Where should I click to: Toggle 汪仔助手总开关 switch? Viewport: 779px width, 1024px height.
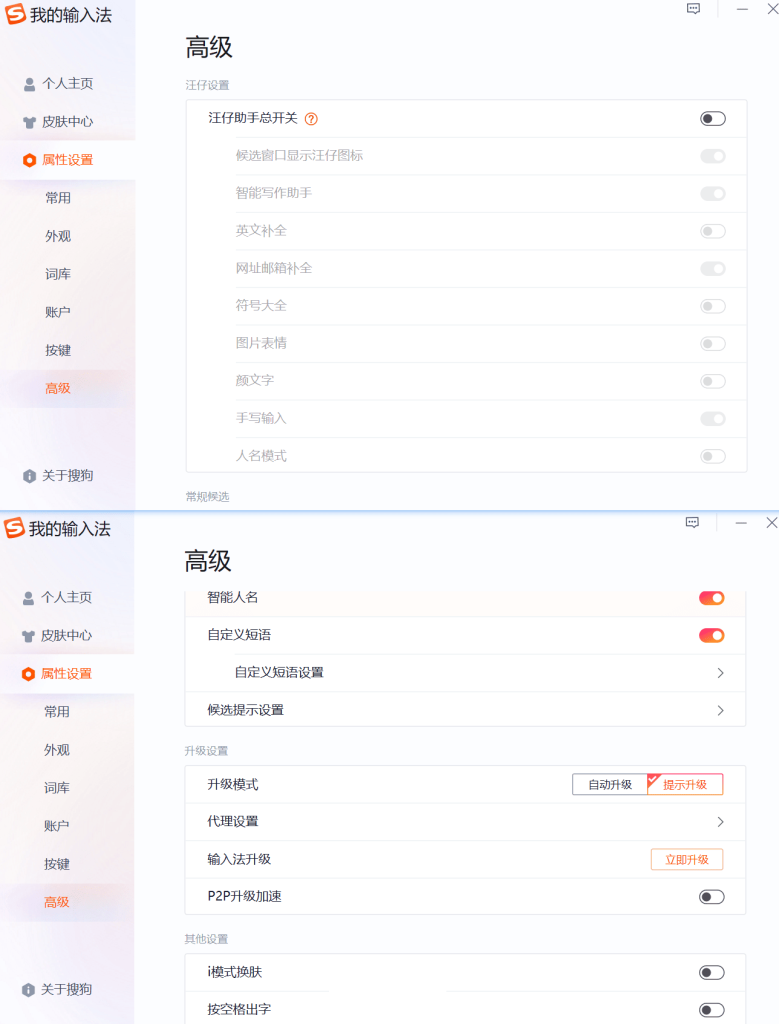[712, 119]
